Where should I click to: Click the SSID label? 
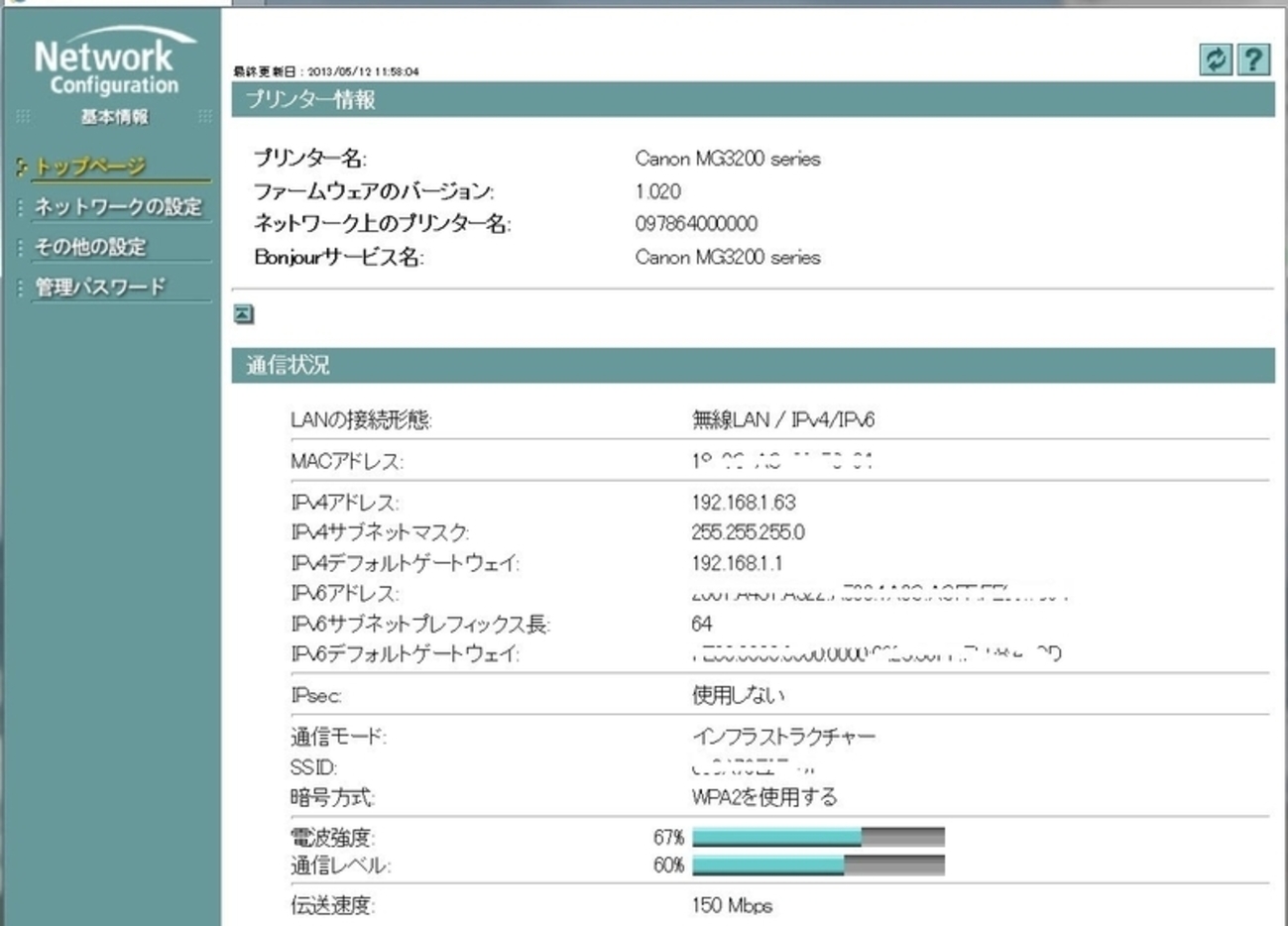(314, 767)
